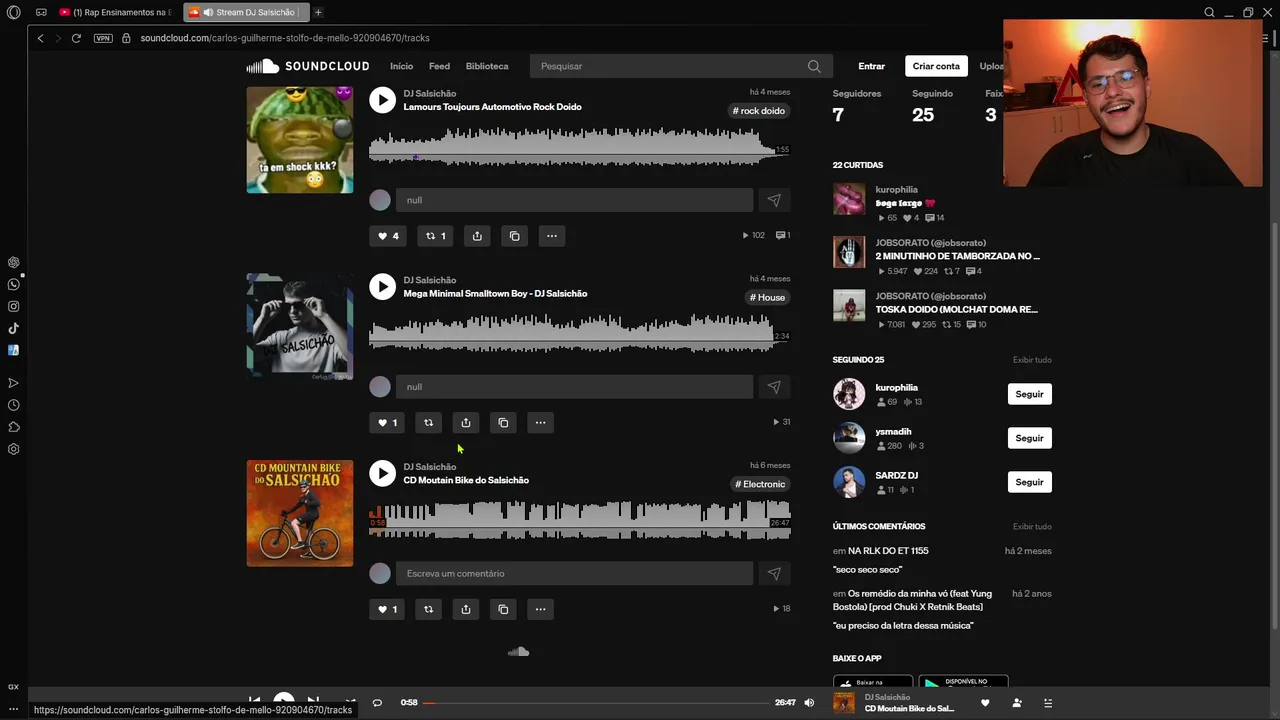
Task: Open Biblioteca in the navigation
Action: coord(487,66)
